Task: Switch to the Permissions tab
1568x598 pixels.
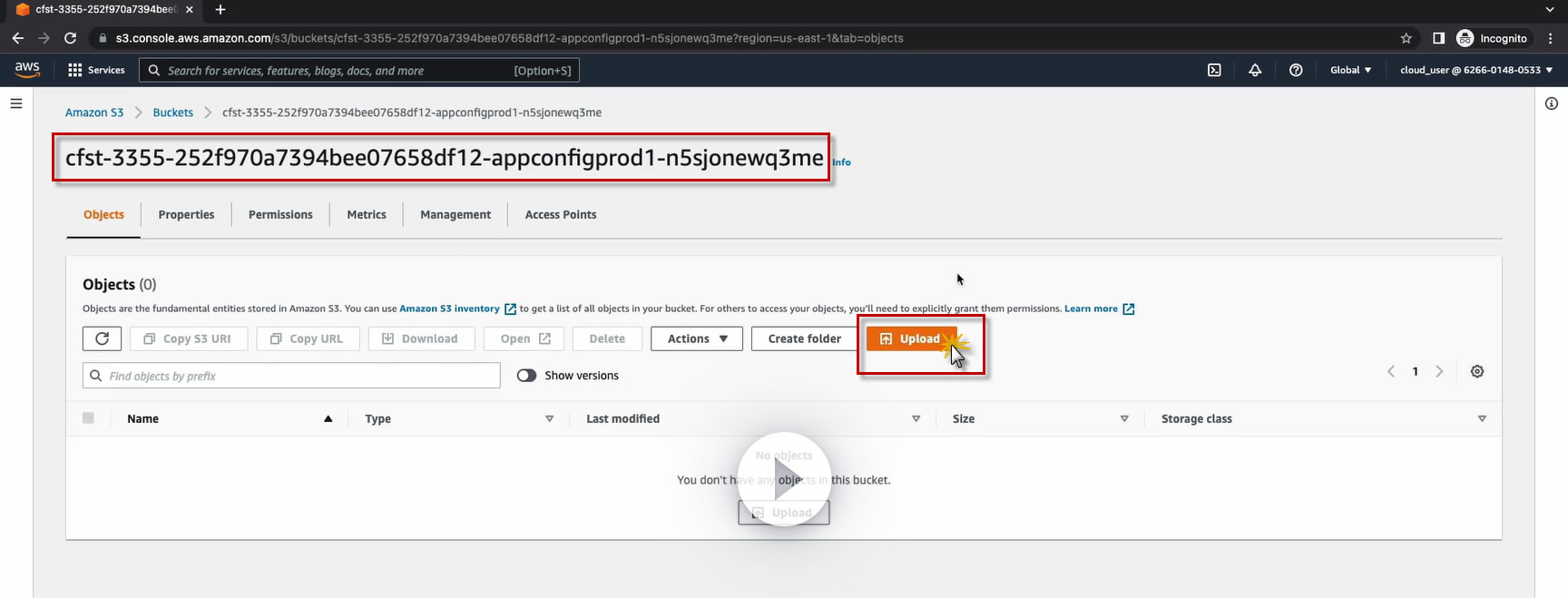Action: (280, 215)
